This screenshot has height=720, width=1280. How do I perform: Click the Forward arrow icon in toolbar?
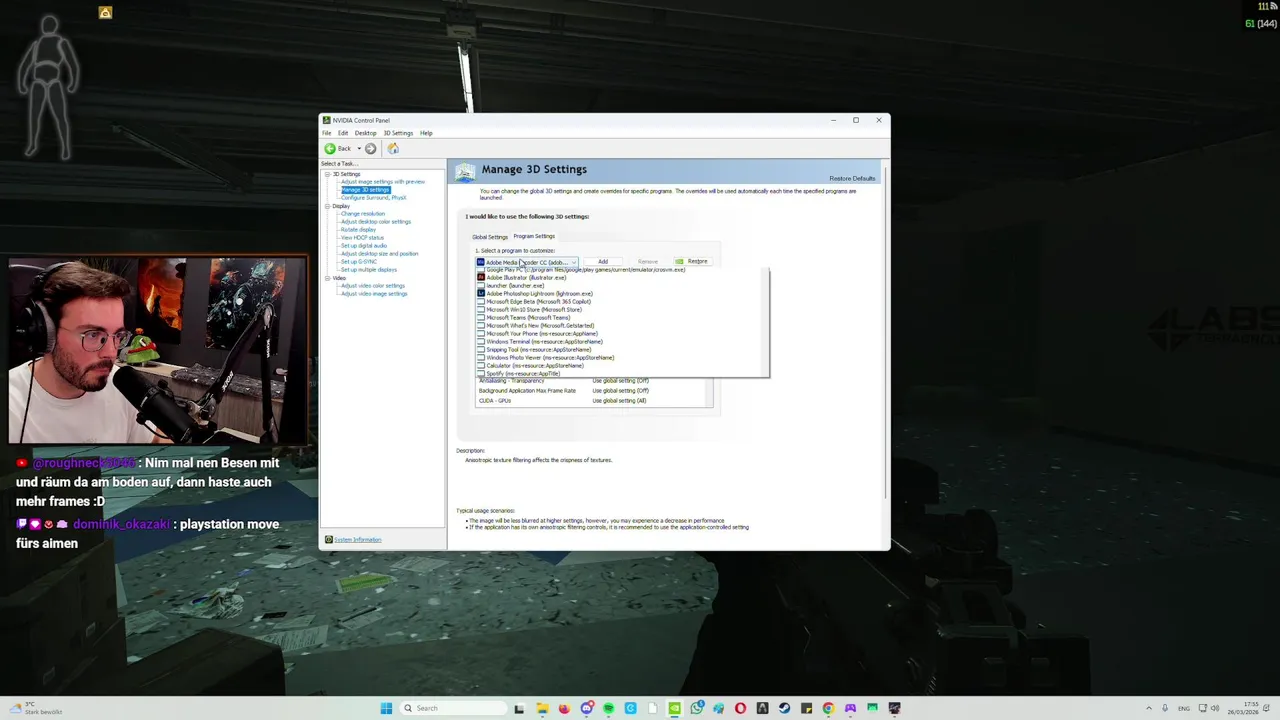point(370,148)
